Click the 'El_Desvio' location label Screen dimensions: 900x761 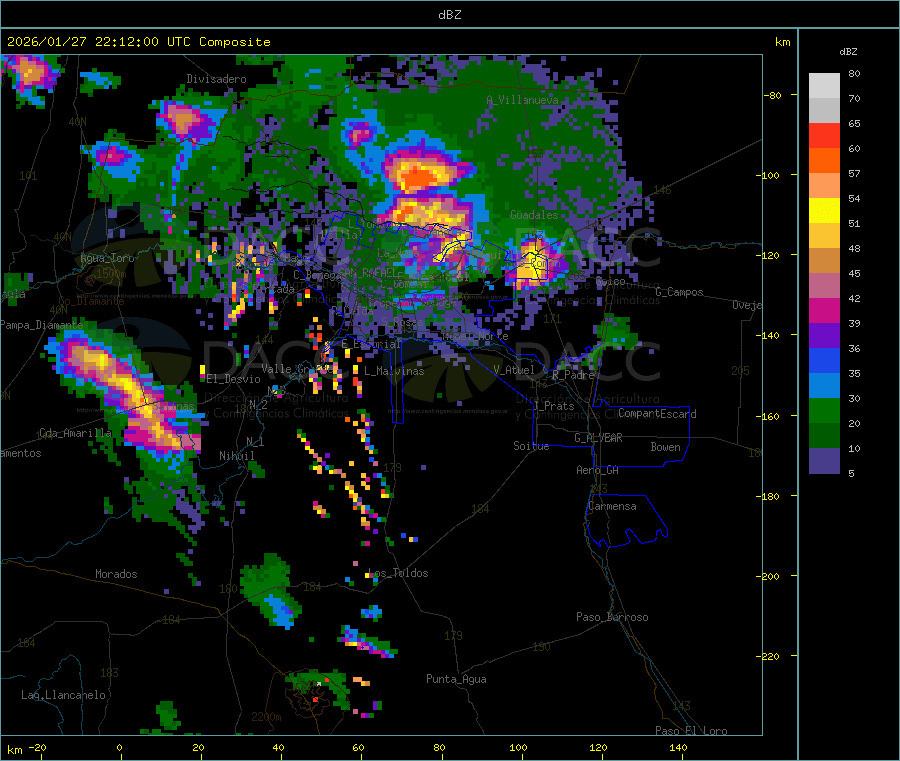(234, 379)
